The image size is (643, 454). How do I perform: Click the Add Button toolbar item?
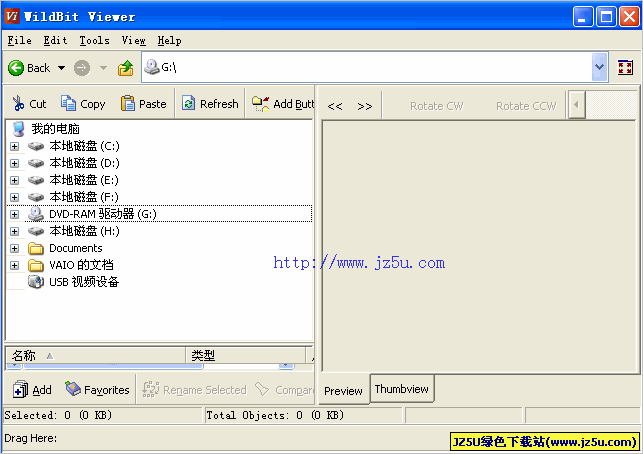(283, 104)
